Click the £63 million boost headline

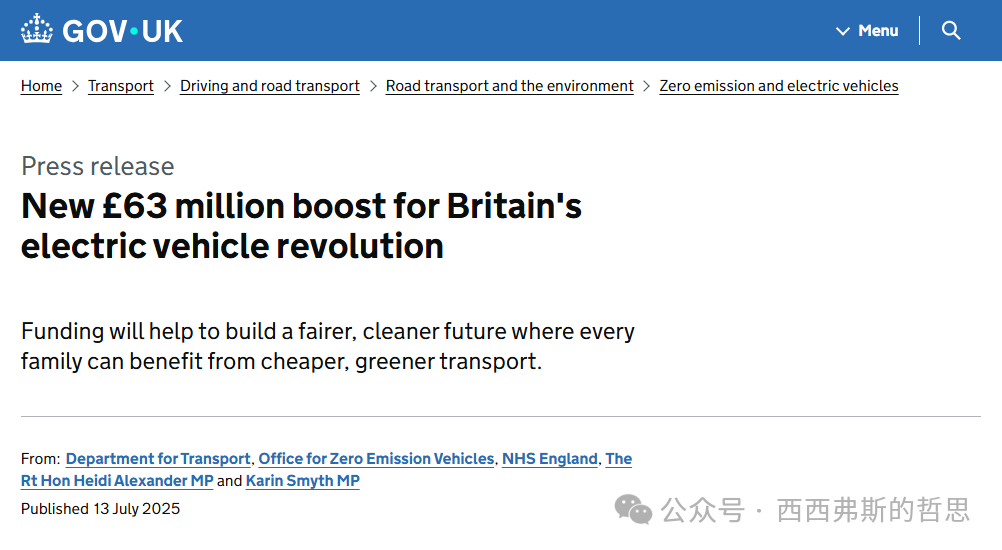click(x=301, y=225)
